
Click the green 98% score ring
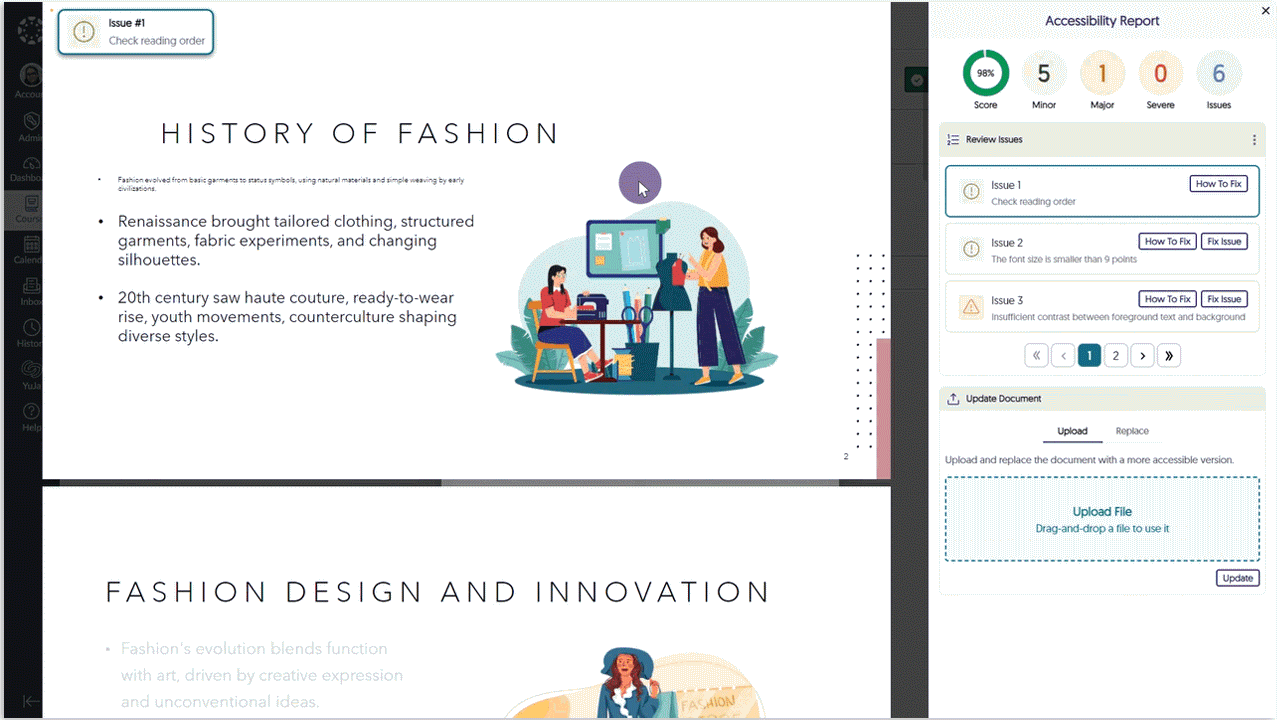click(x=985, y=74)
